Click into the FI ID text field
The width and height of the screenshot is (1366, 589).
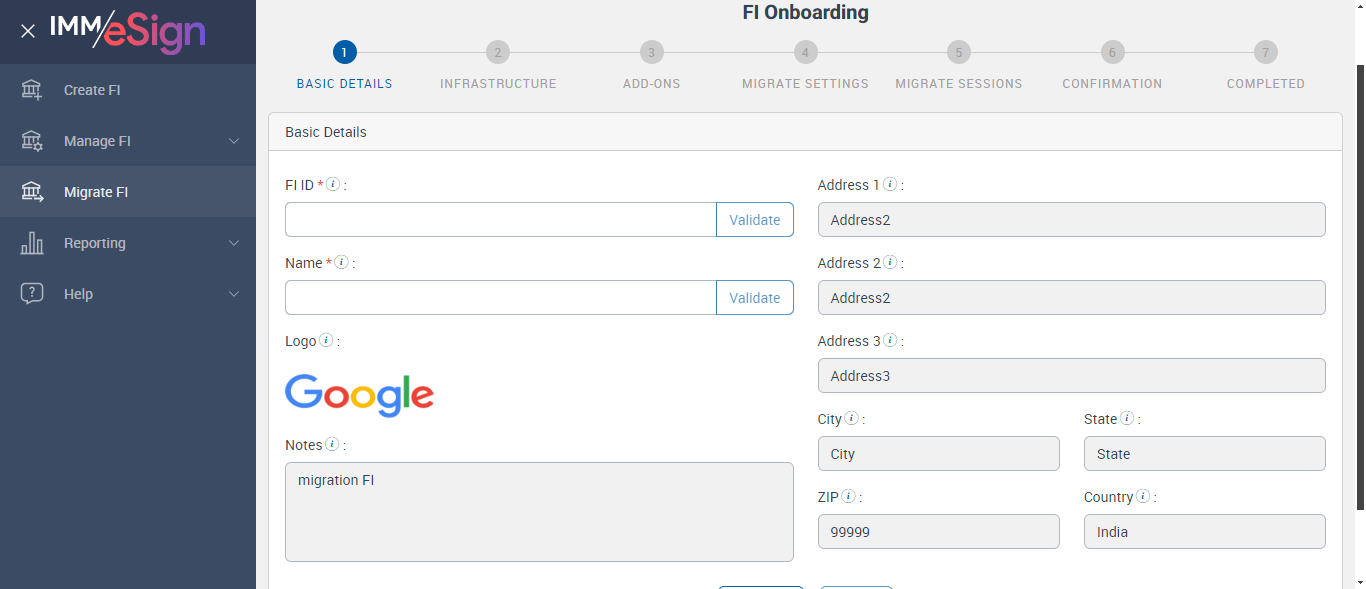[x=500, y=220]
